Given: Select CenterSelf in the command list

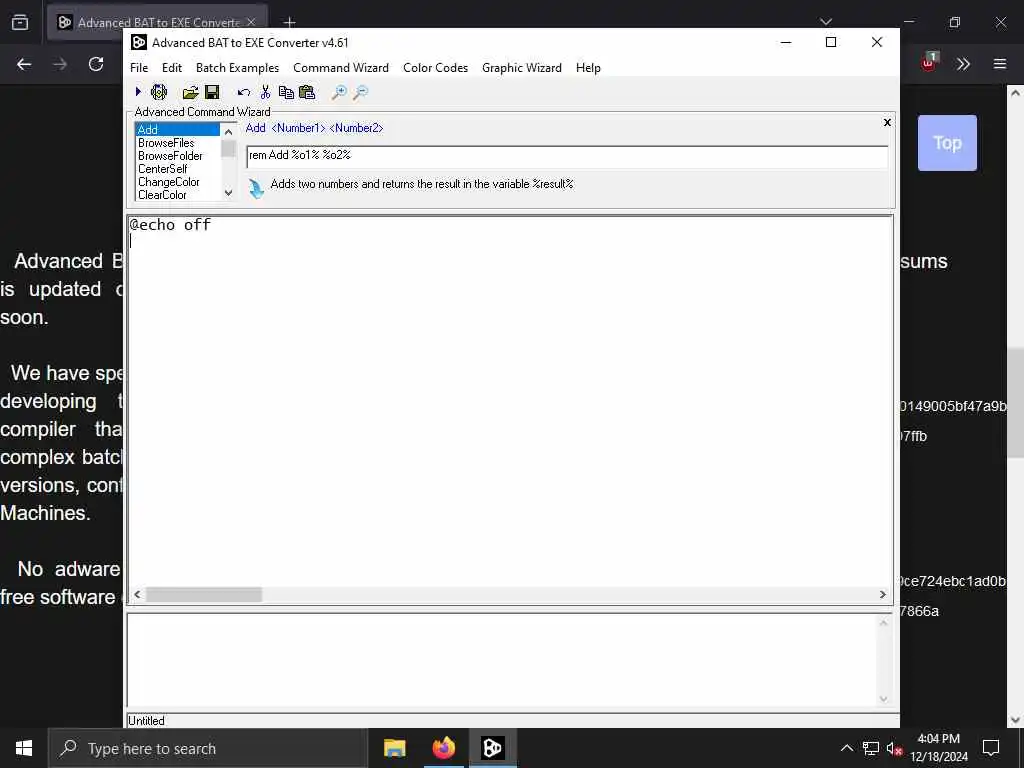Looking at the screenshot, I should pyautogui.click(x=178, y=168).
